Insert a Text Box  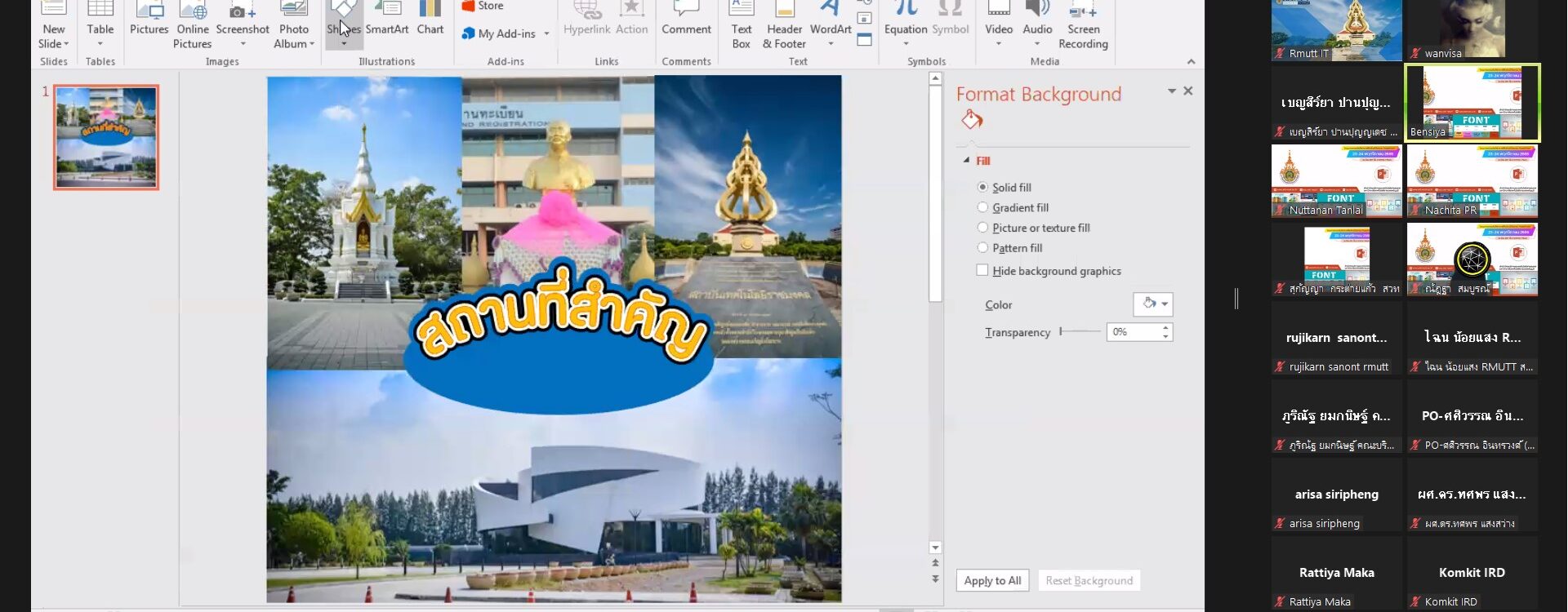pyautogui.click(x=742, y=24)
